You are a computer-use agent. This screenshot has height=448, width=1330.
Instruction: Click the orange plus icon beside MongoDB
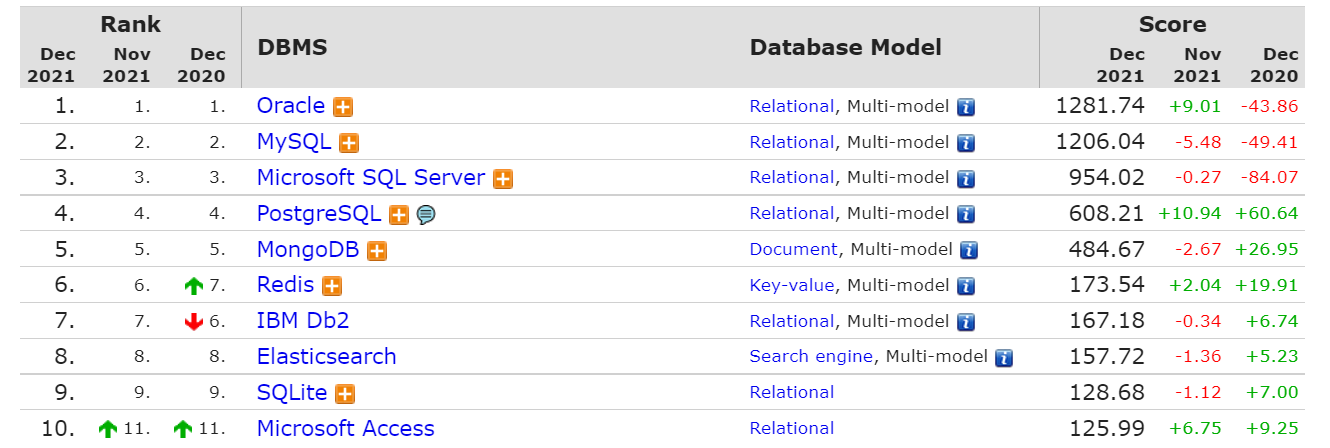pos(377,251)
